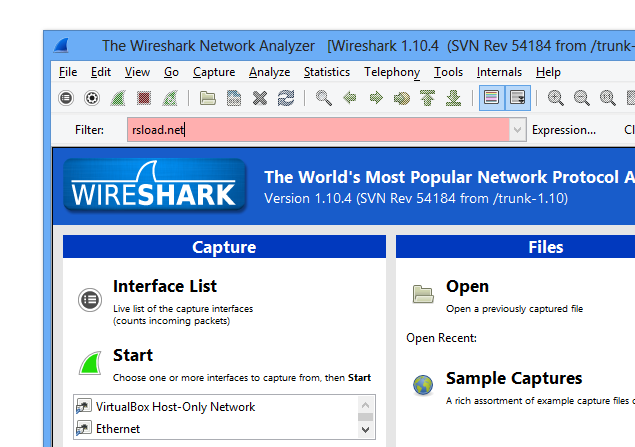Click the Expression... button
Screen dimensions: 635x447
tap(563, 130)
